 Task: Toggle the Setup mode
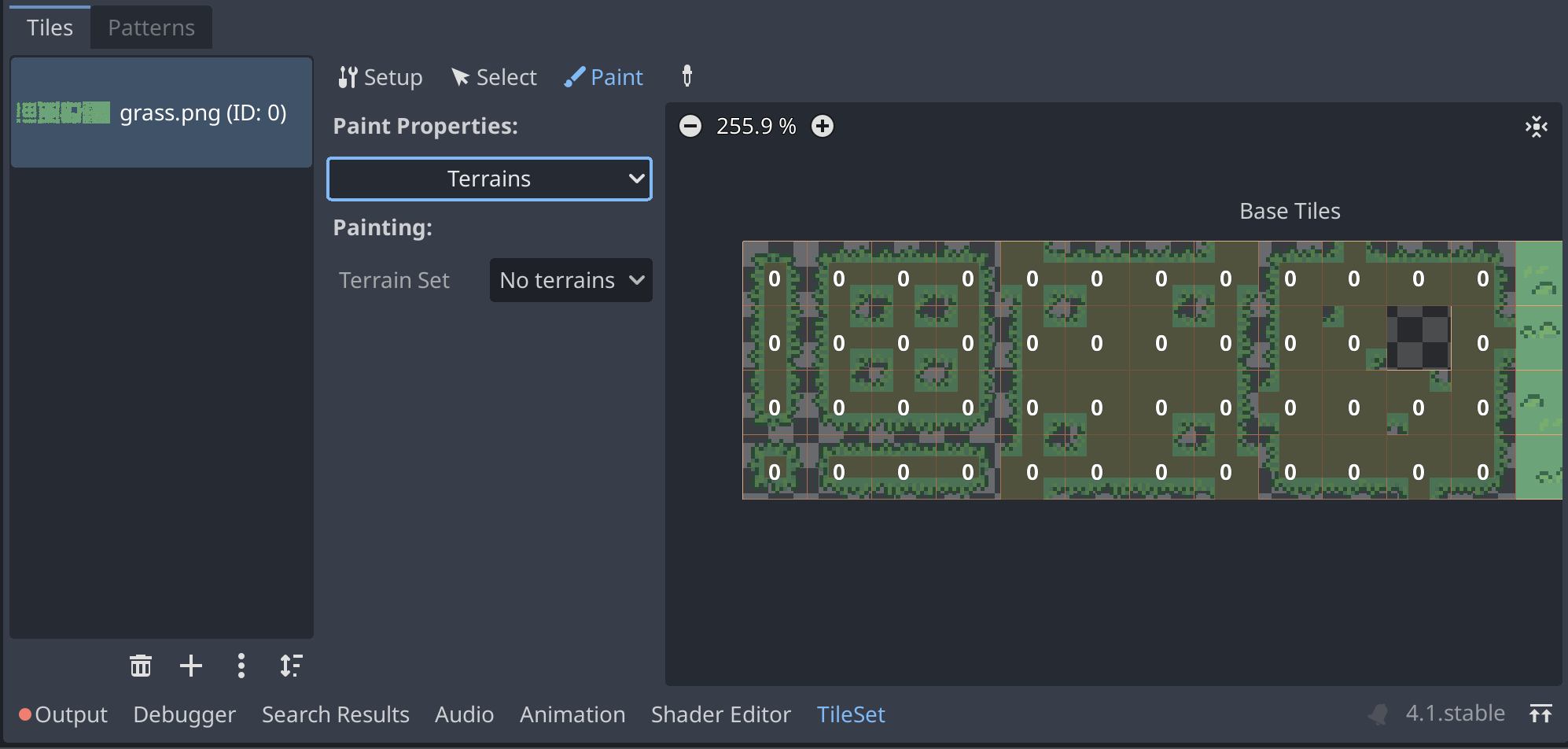pos(381,77)
